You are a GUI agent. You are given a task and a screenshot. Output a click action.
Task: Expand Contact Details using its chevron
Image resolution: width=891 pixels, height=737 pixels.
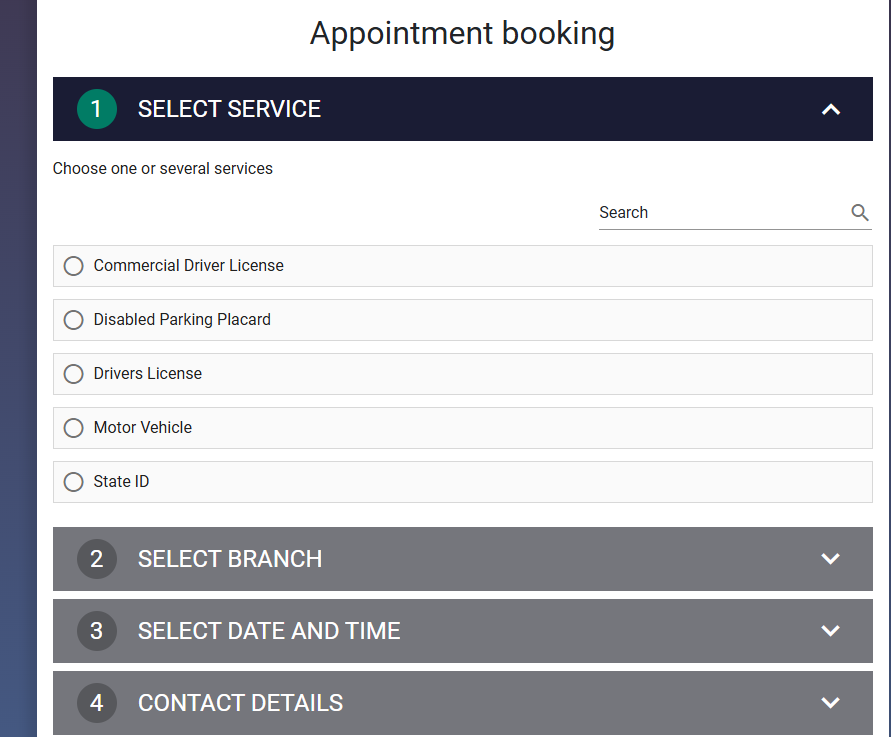coord(831,703)
